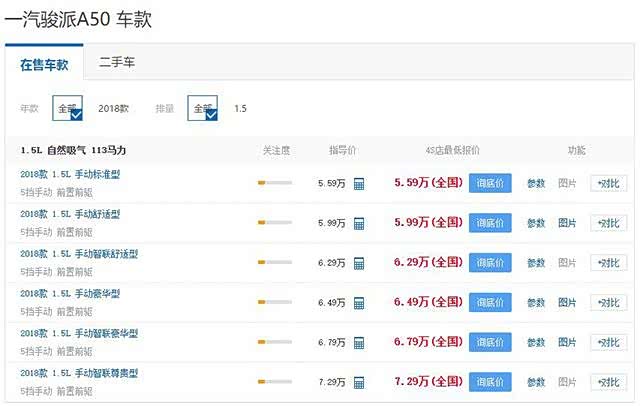The image size is (640, 406).
Task: Add 手动标准型 to comparison with +对比
Action: click(x=608, y=183)
